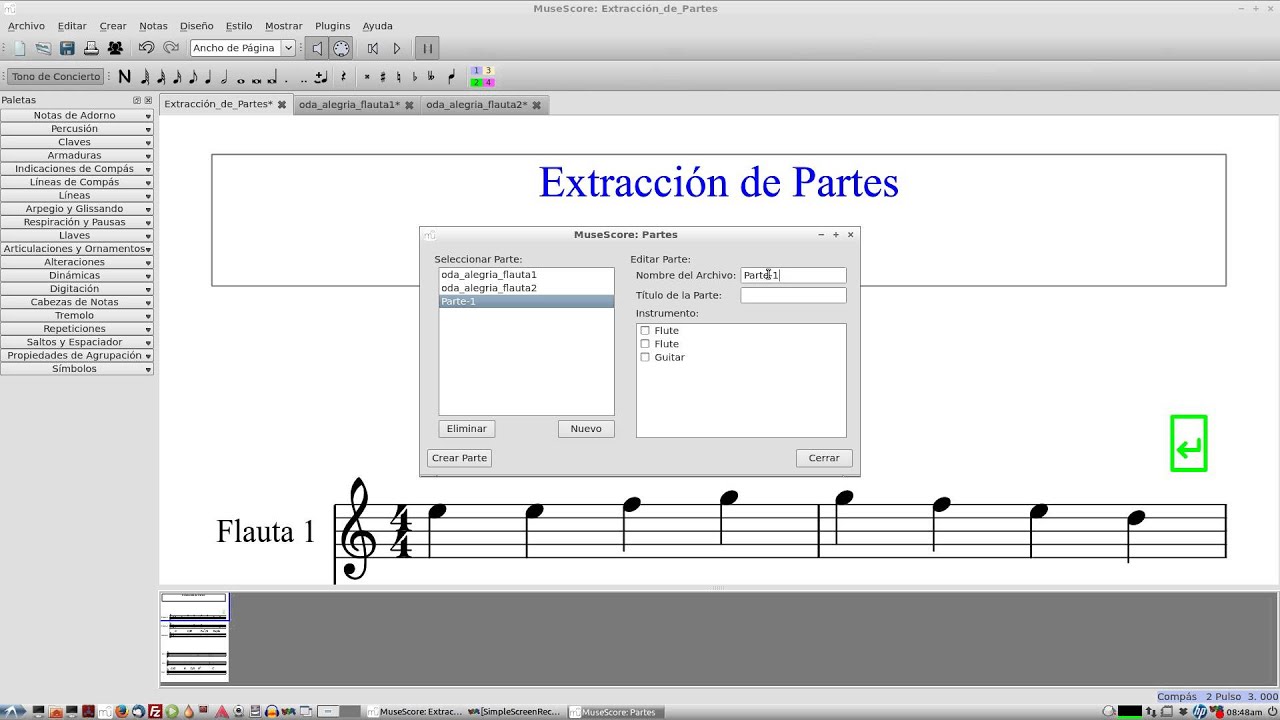The width and height of the screenshot is (1280, 720).
Task: Toggle MIDI input with the round connector icon
Action: [x=341, y=48]
